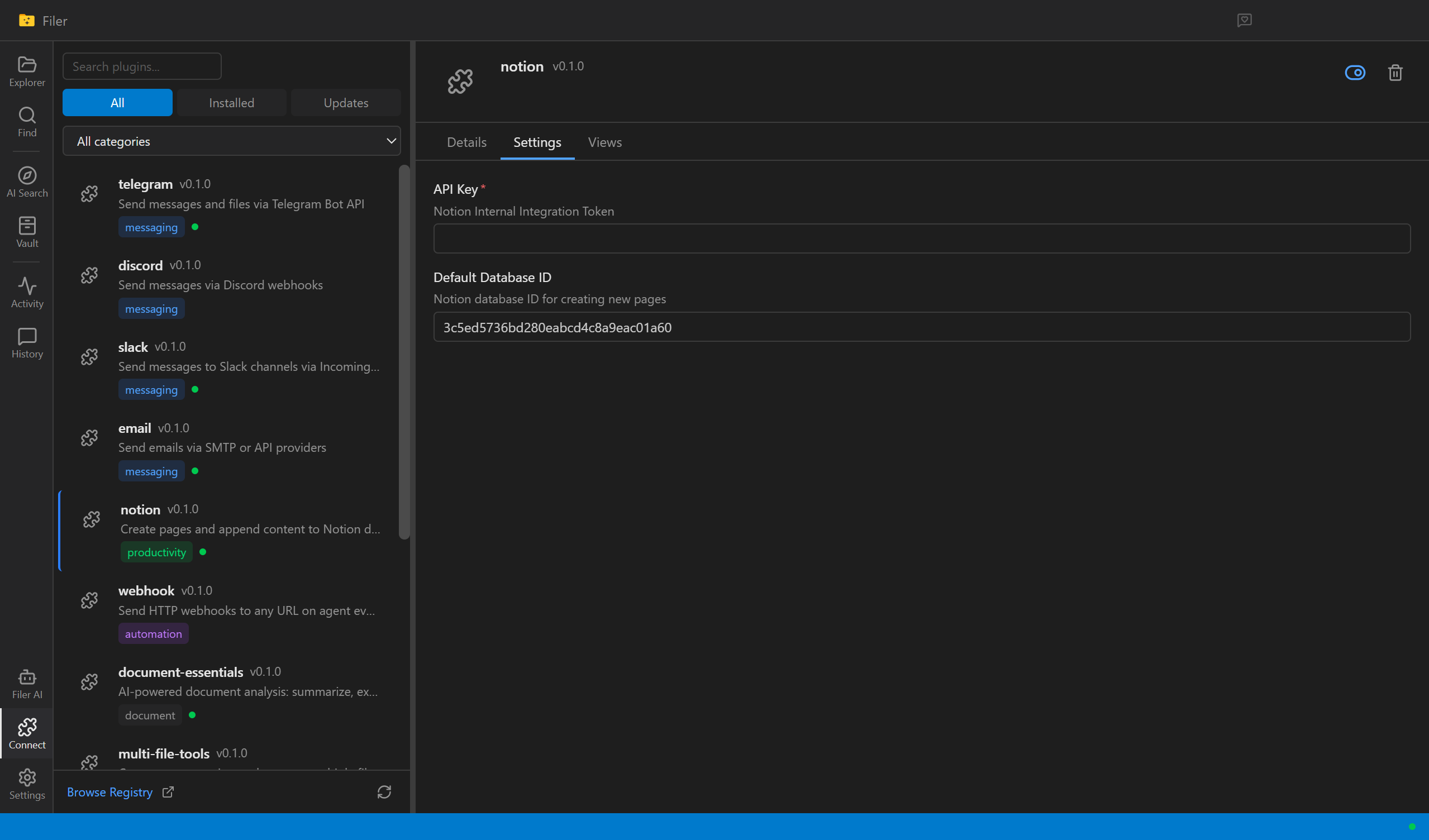The height and width of the screenshot is (840, 1429).
Task: Select the document-essentials plugin title
Action: [x=181, y=672]
